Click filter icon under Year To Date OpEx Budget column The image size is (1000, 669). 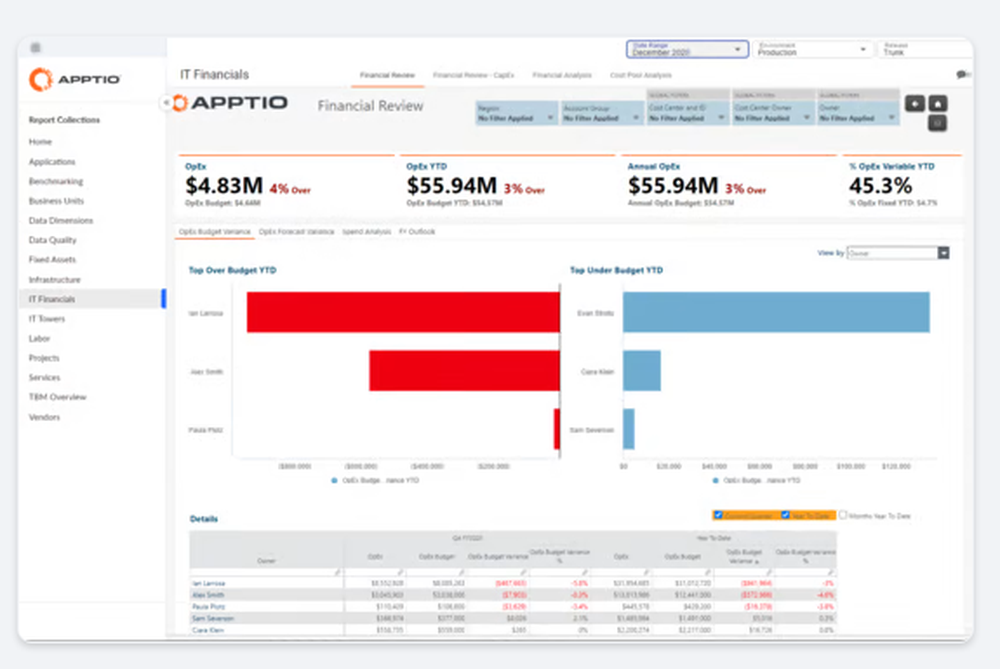708,572
